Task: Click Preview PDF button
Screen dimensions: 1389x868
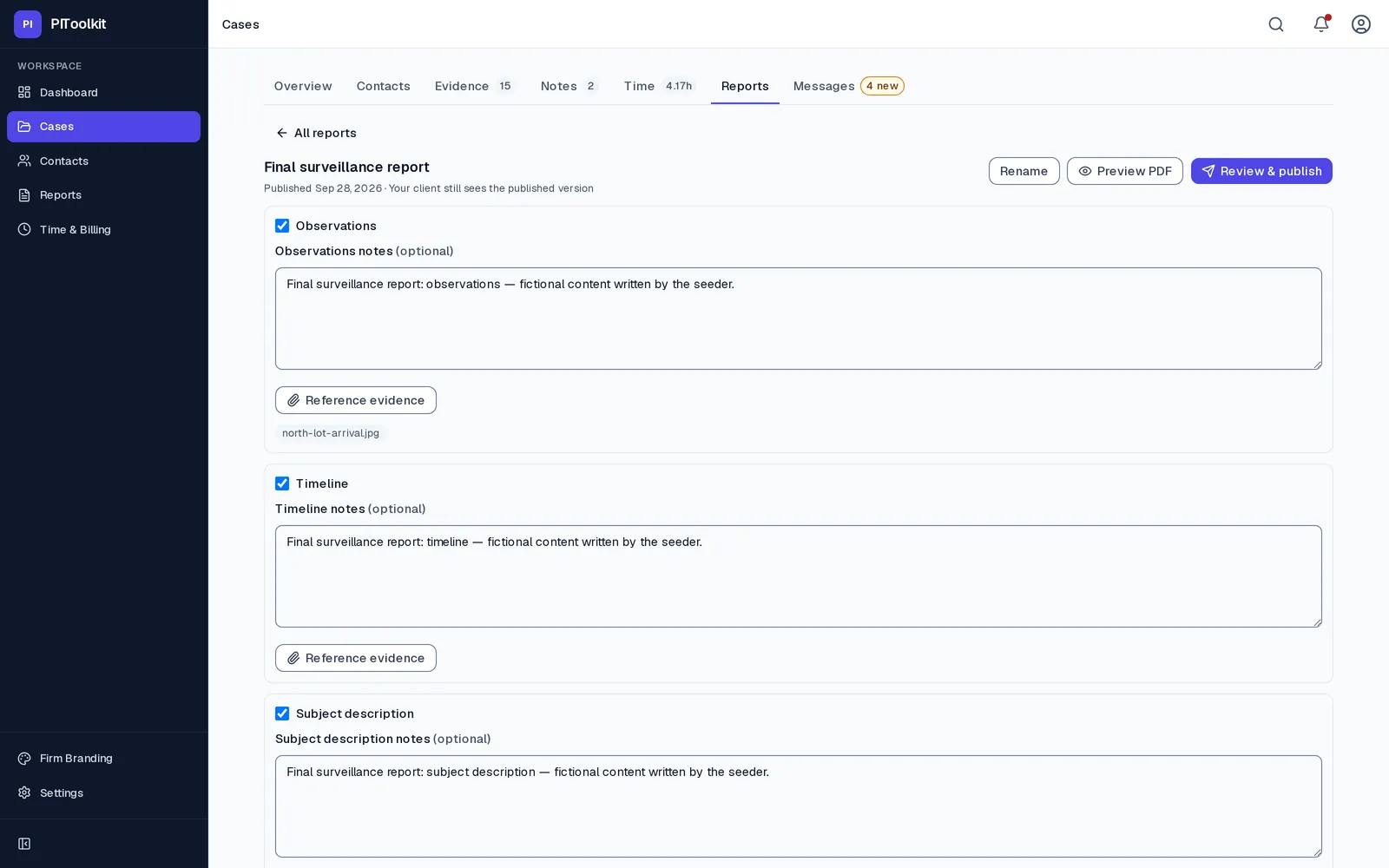Action: (1124, 171)
